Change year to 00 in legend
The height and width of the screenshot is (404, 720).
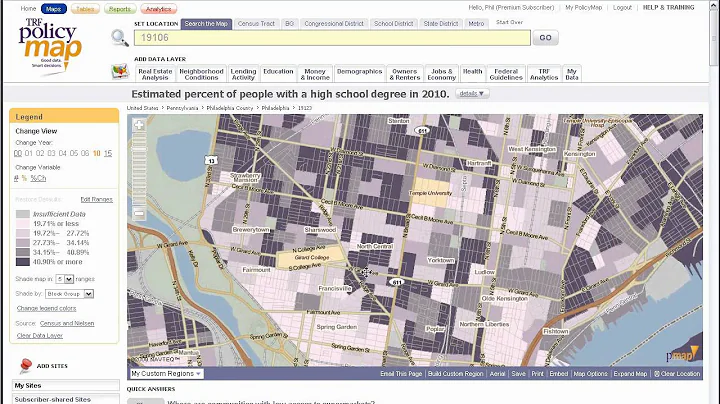pyautogui.click(x=18, y=153)
